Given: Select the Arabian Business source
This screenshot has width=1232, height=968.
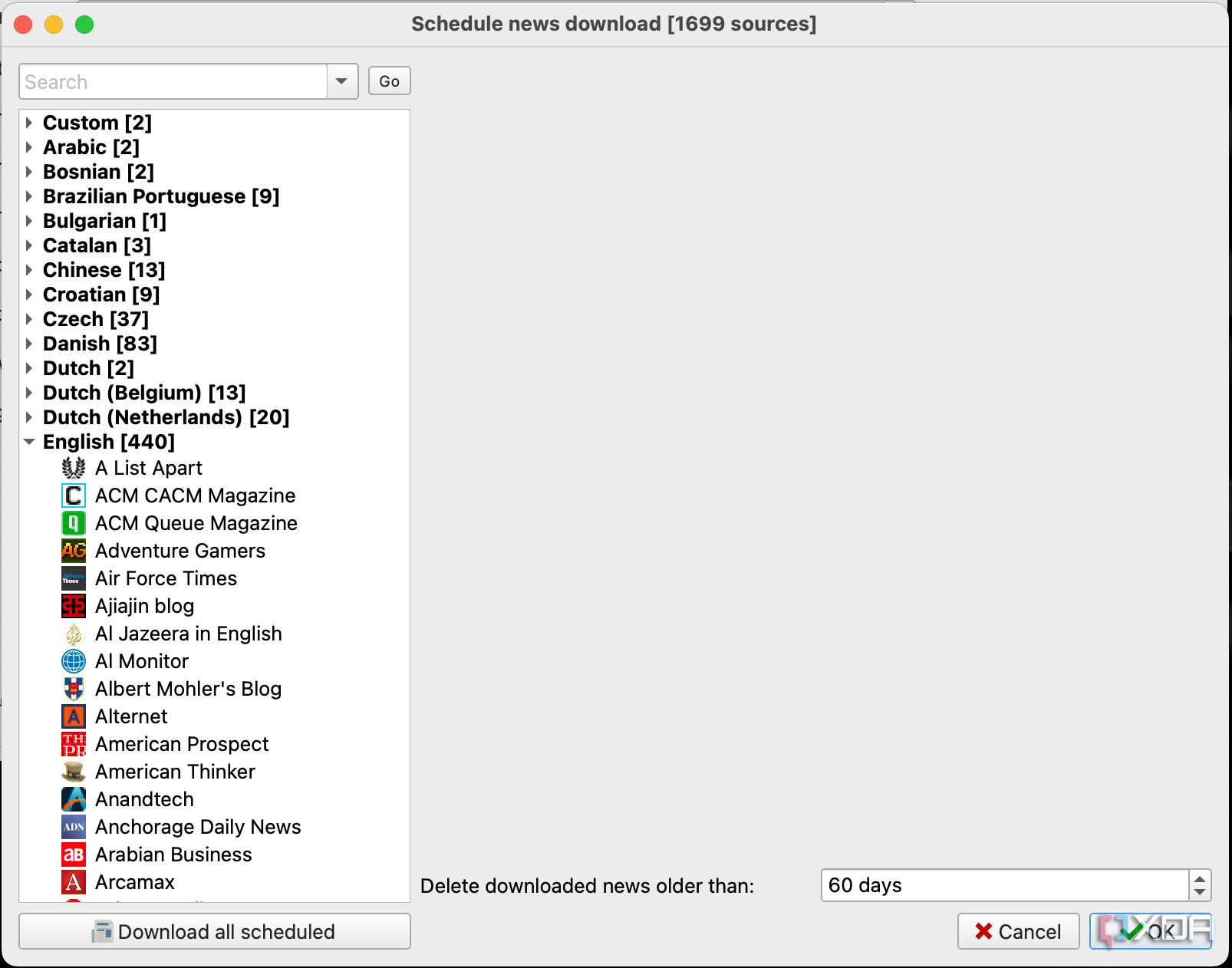Looking at the screenshot, I should click(x=173, y=854).
